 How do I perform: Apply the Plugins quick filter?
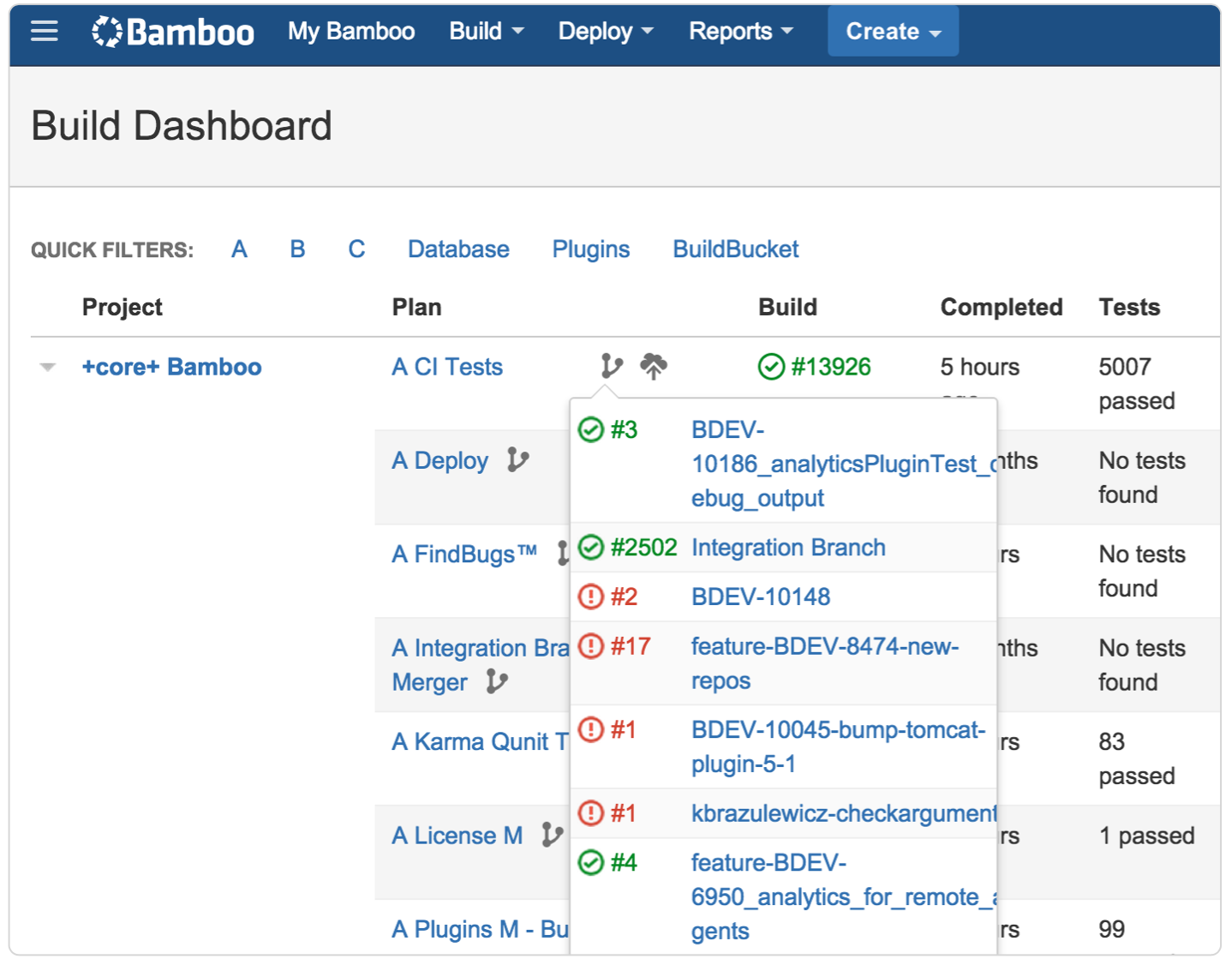(x=591, y=249)
